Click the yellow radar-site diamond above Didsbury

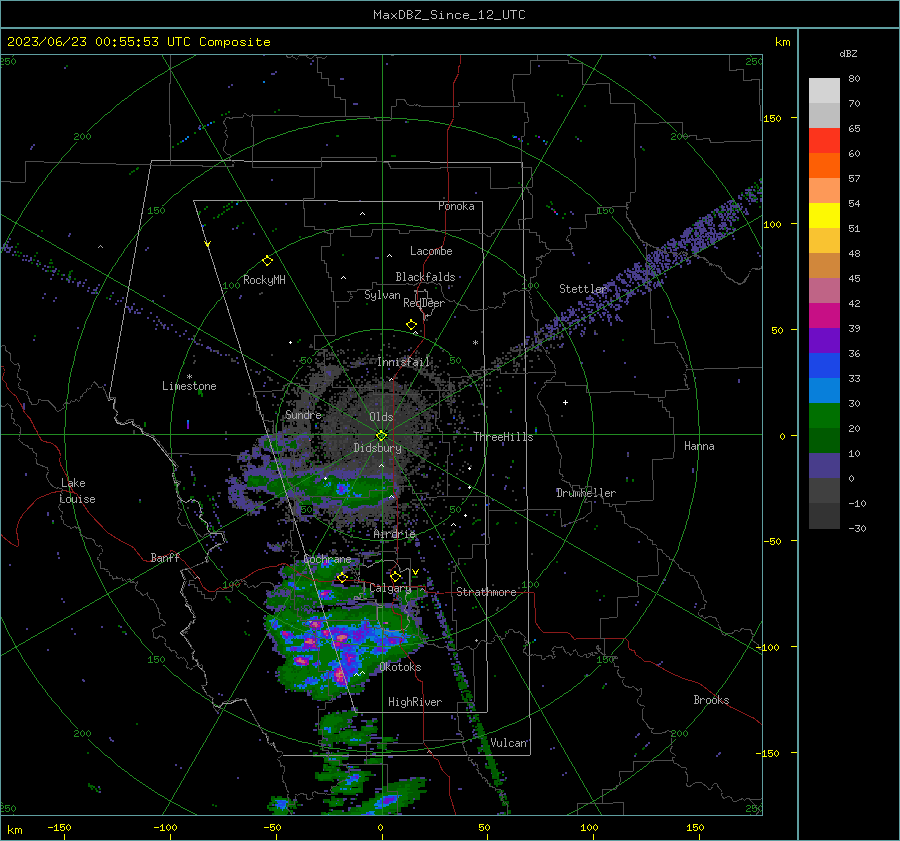point(381,435)
